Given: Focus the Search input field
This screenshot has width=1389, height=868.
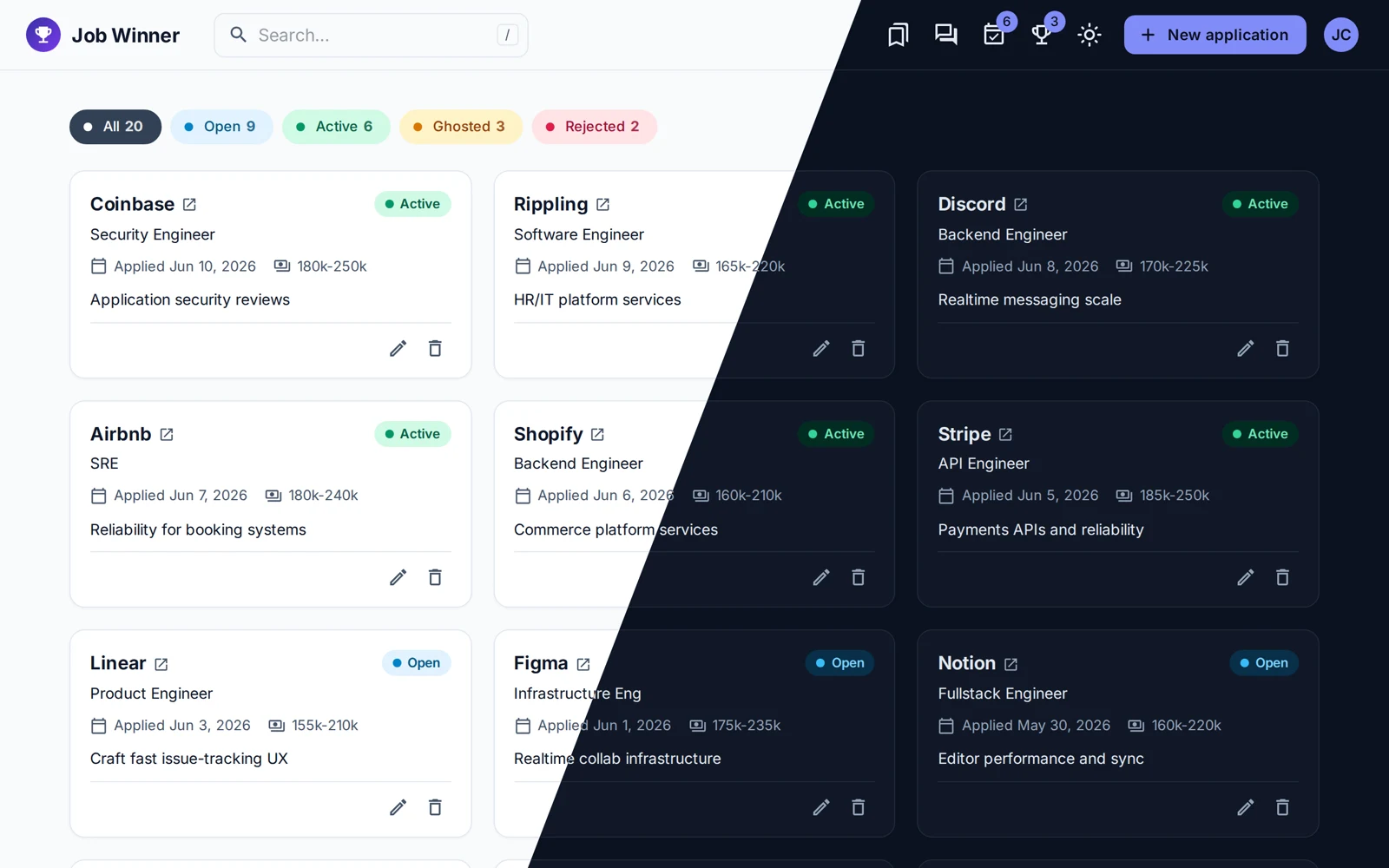Looking at the screenshot, I should pos(371,35).
